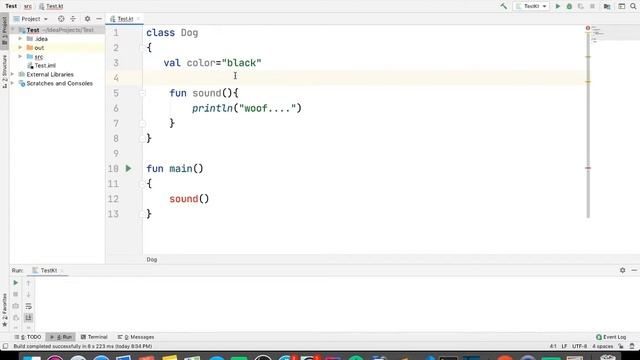The image size is (640, 360).
Task: Click the "black" string on line 3
Action: pyautogui.click(x=241, y=63)
